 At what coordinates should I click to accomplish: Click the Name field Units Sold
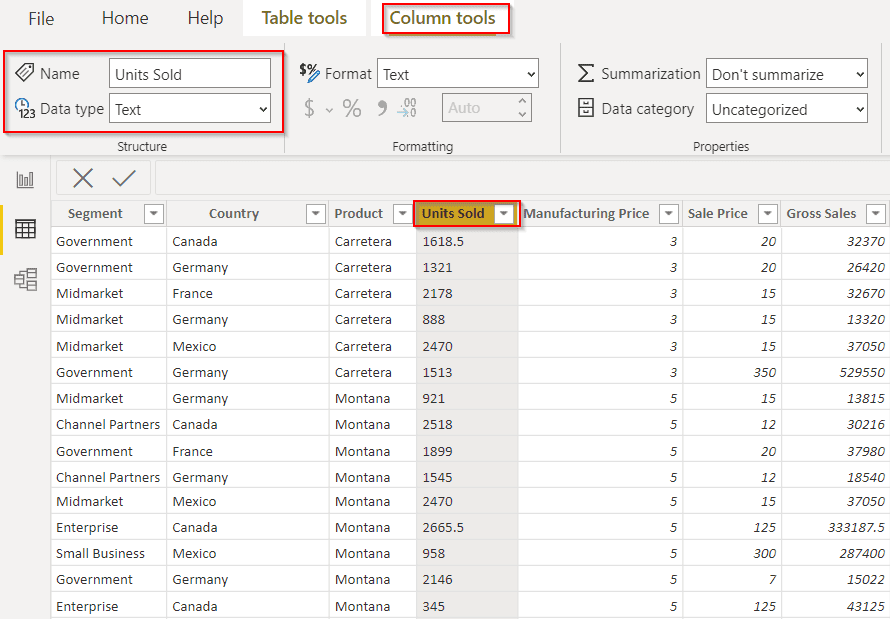coord(190,74)
